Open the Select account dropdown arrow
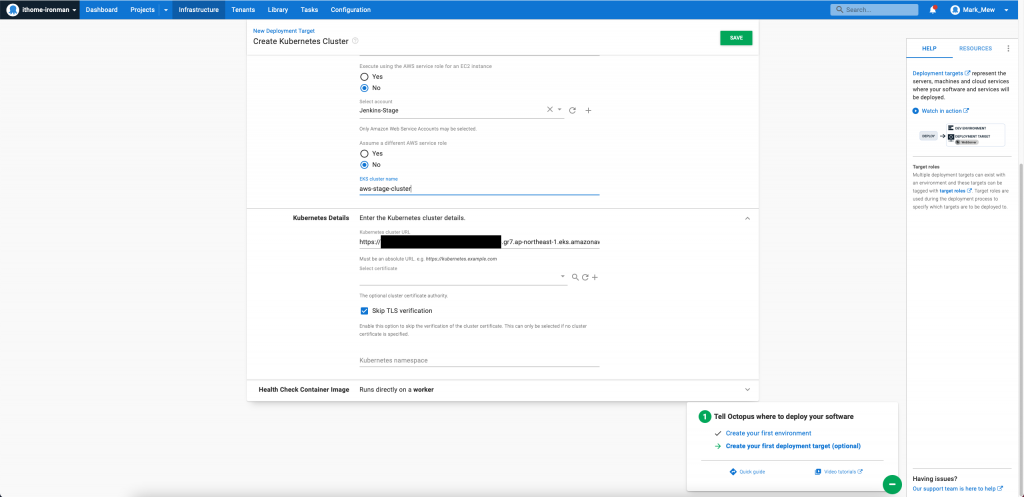The height and width of the screenshot is (497, 1024). tap(560, 110)
